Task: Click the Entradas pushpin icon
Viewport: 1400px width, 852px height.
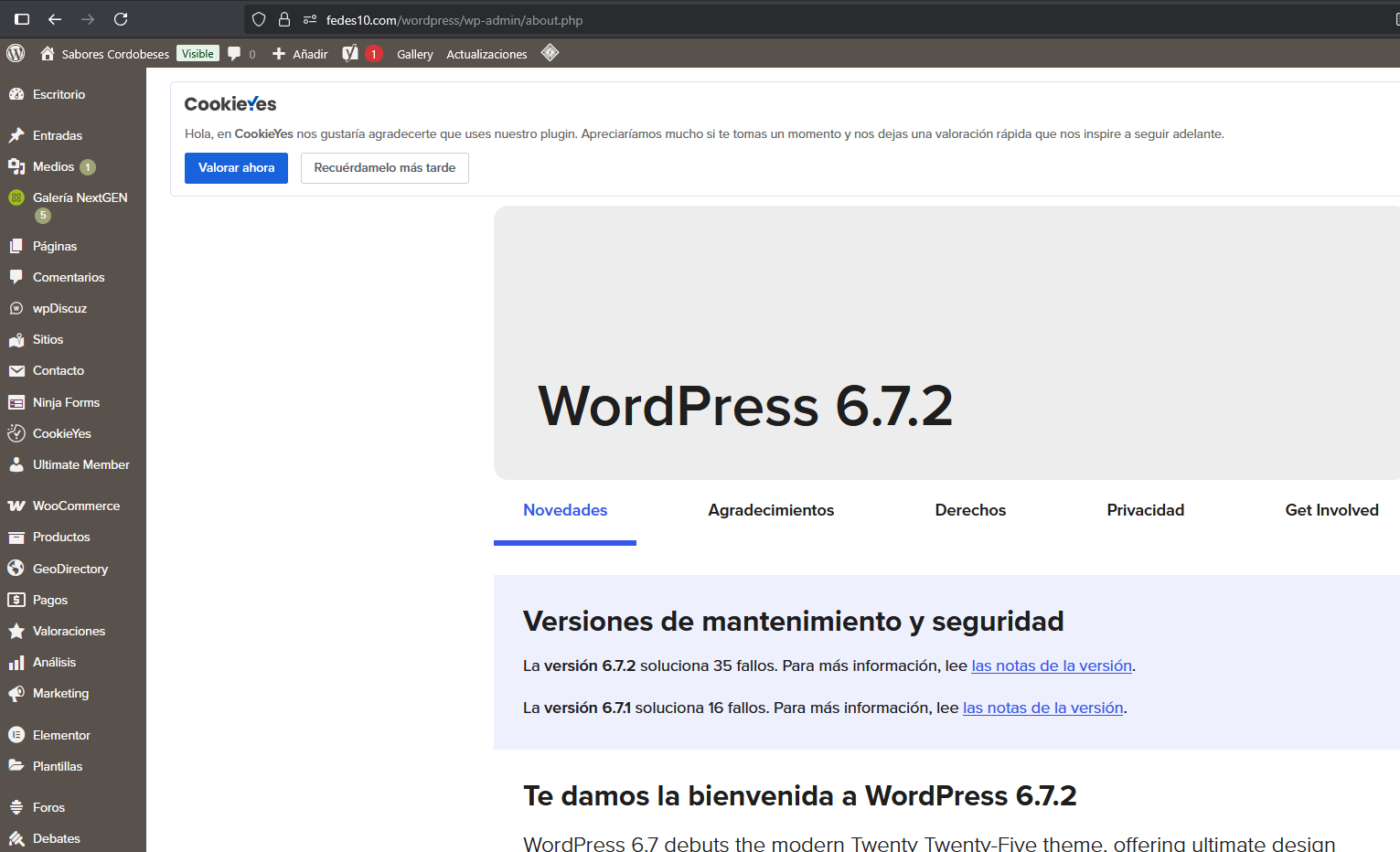Action: (x=16, y=135)
